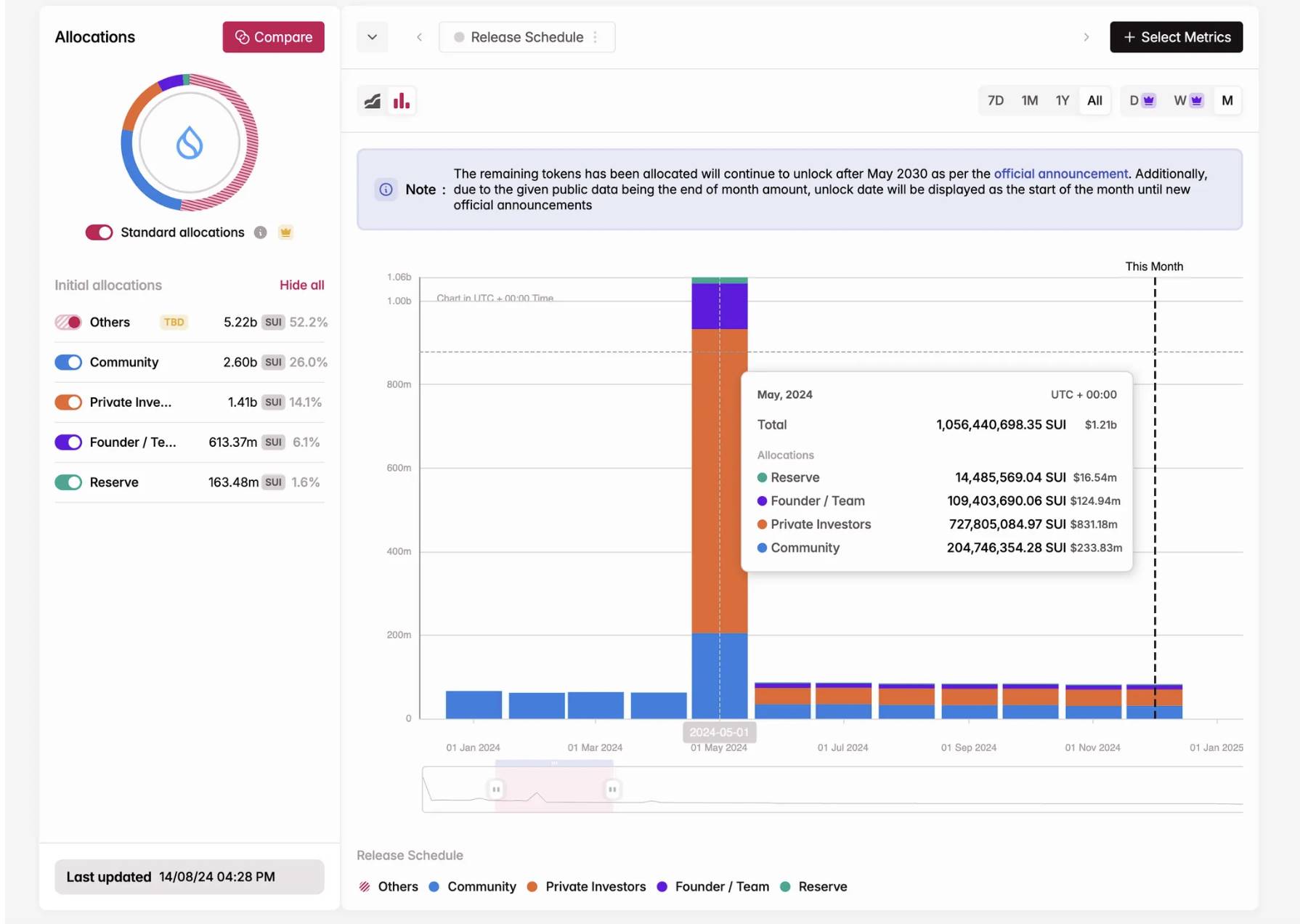Click the right handle of the range slider
1300x924 pixels.
[x=612, y=789]
